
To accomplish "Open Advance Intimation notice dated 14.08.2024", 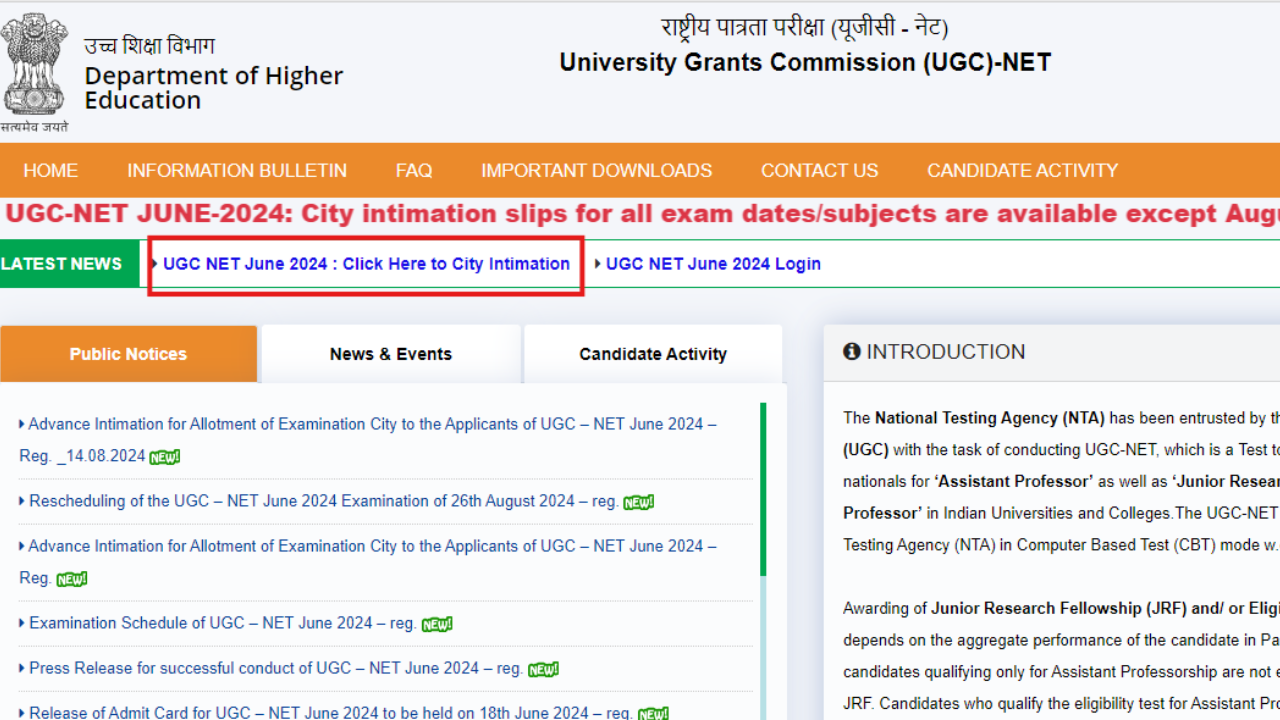I will click(x=367, y=440).
